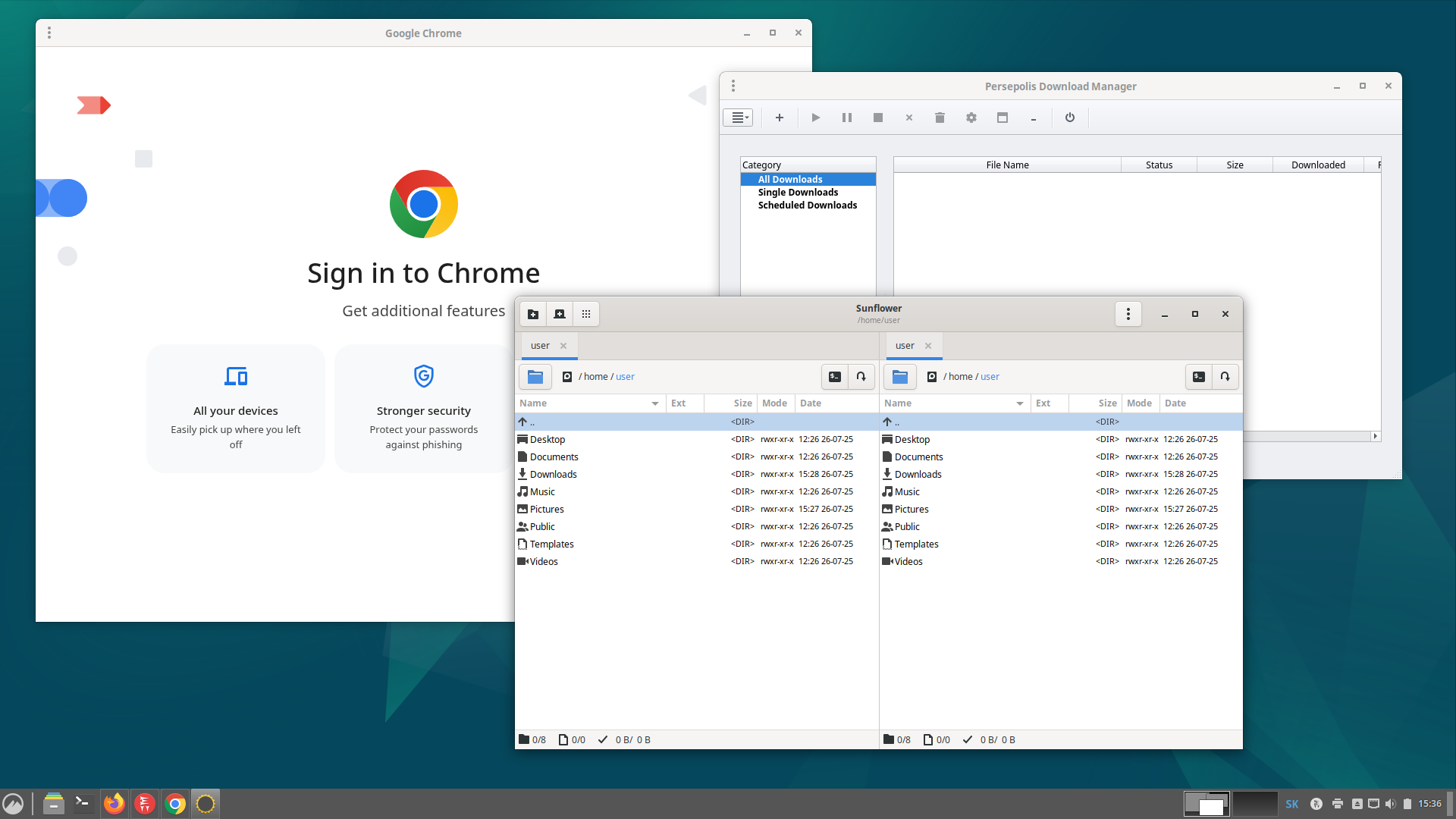Click 'All your devices' card in Chrome
Image resolution: width=1456 pixels, height=819 pixels.
(x=236, y=409)
